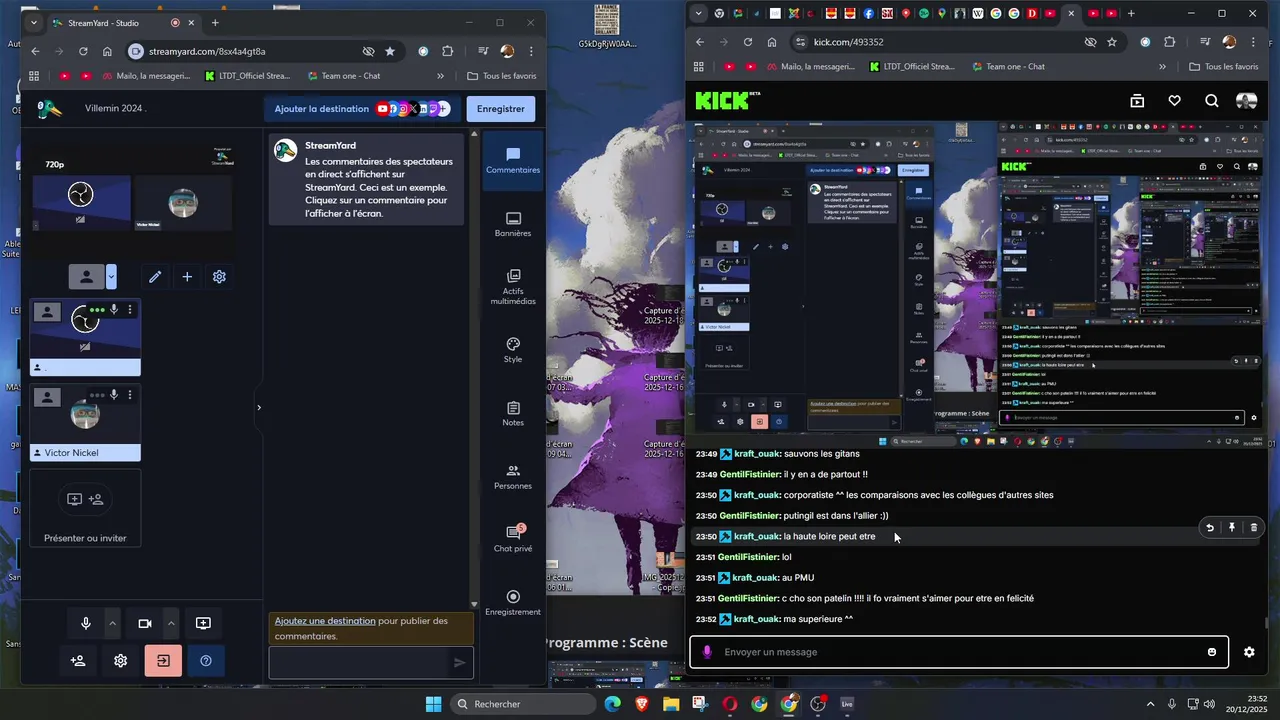
Task: Toggle microphone mute in StreamYard bottom bar
Action: [x=86, y=624]
